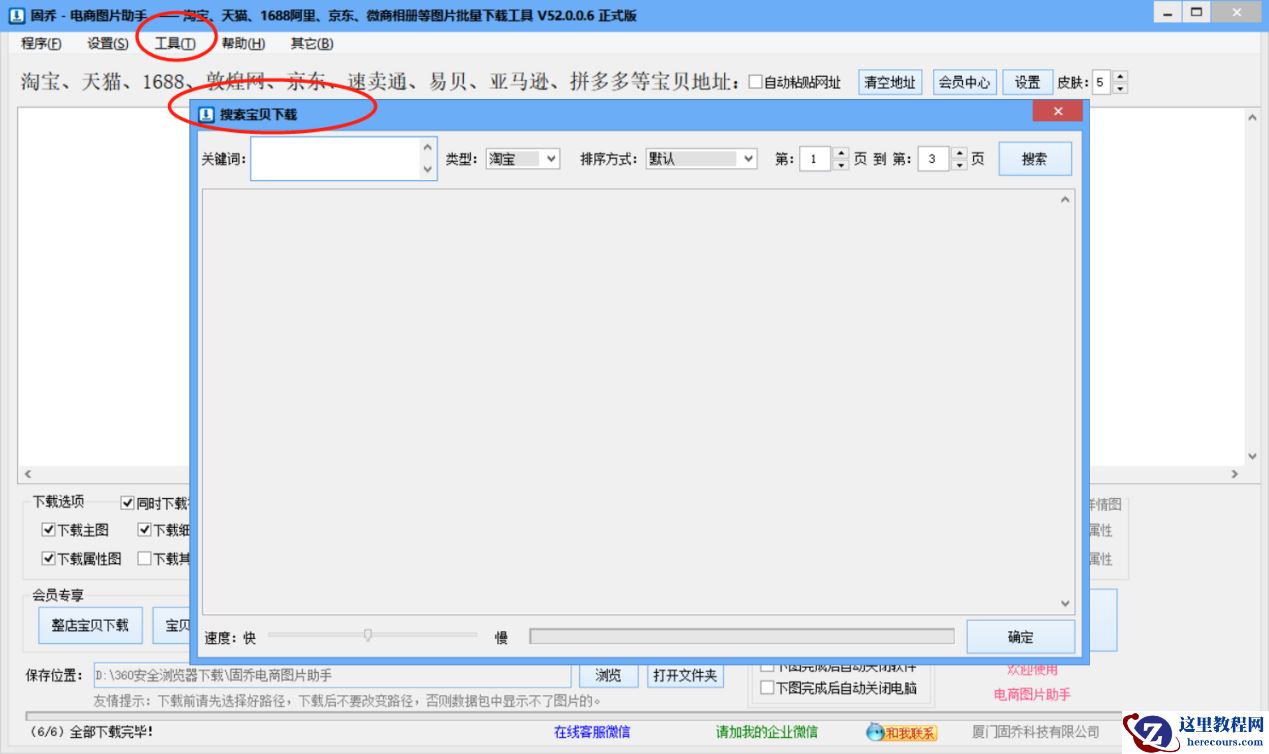Click the 皮肤 value field
Viewport: 1269px width, 754px height.
pyautogui.click(x=1102, y=82)
